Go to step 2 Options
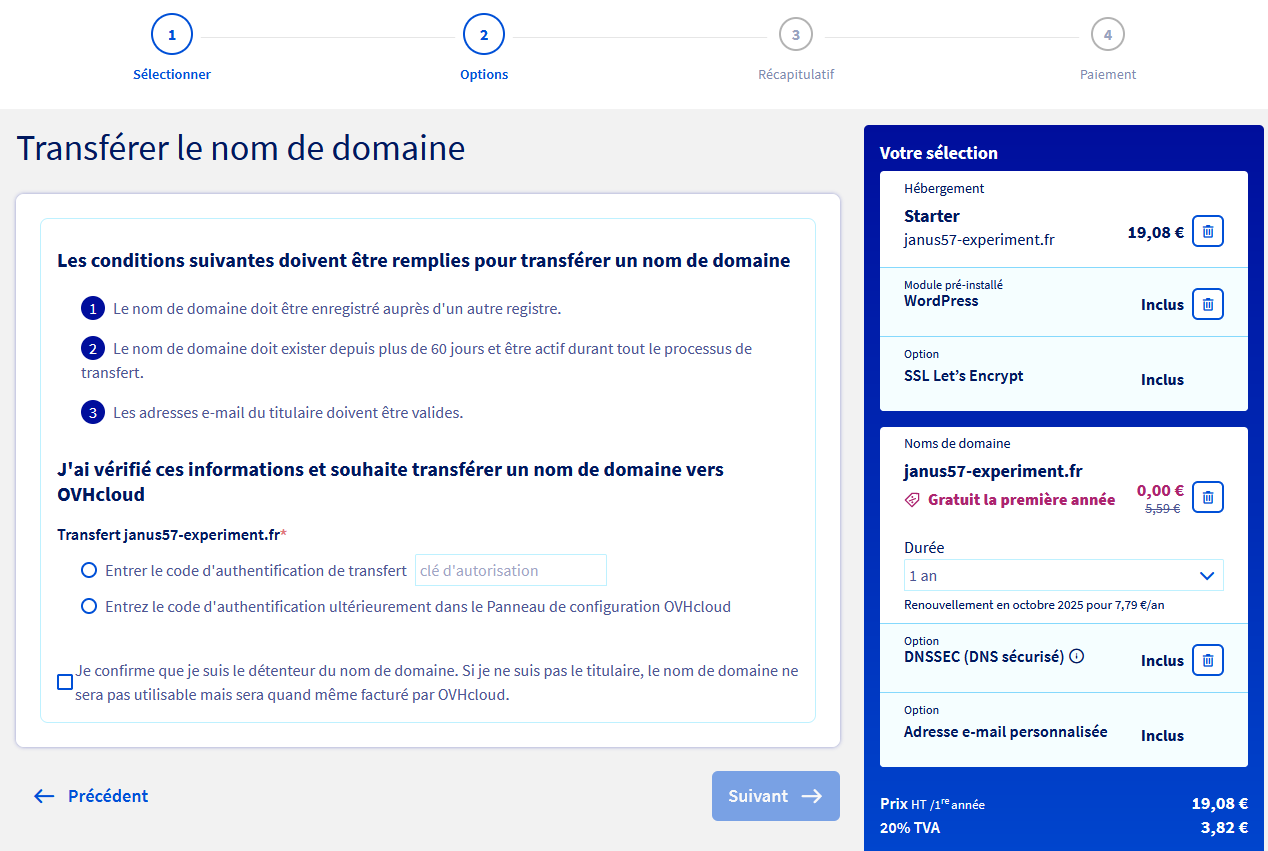This screenshot has width=1268, height=851. [484, 35]
